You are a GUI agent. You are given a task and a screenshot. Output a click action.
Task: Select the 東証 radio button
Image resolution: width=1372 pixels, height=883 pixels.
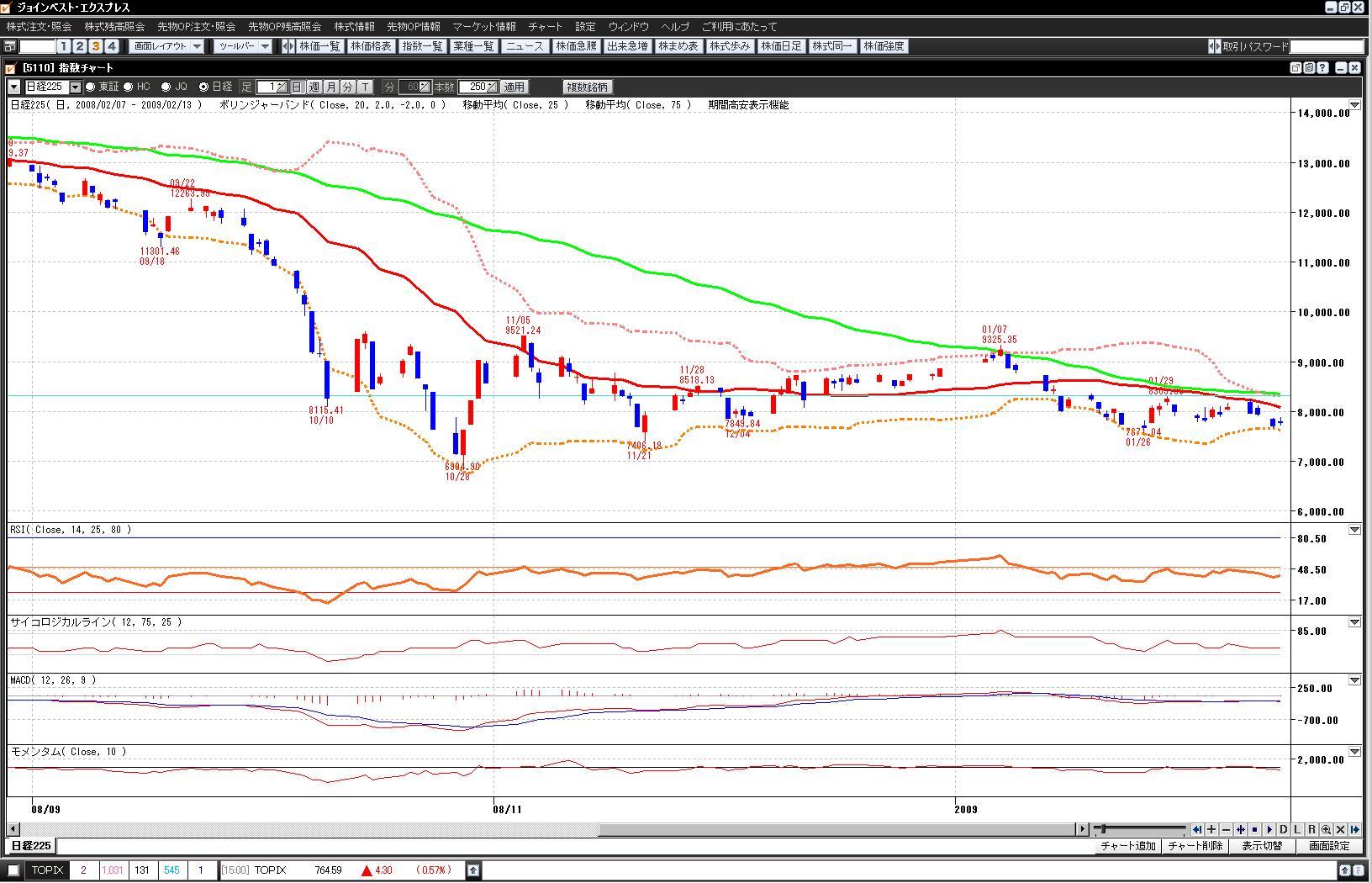point(91,87)
